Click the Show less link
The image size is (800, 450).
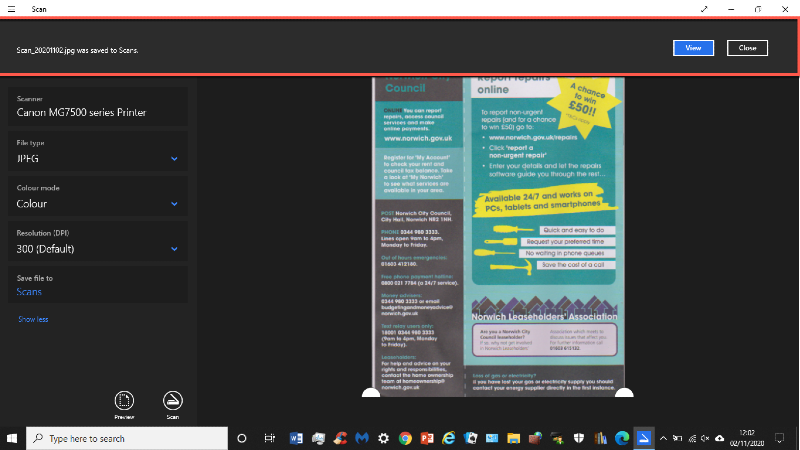[x=33, y=319]
